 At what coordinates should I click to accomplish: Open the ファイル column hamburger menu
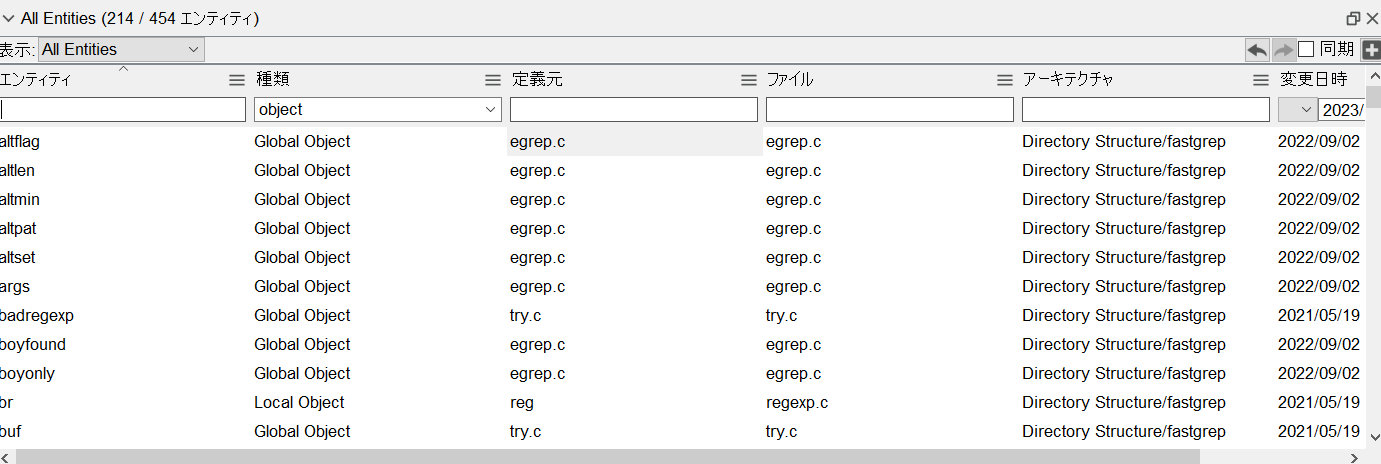coord(1005,80)
